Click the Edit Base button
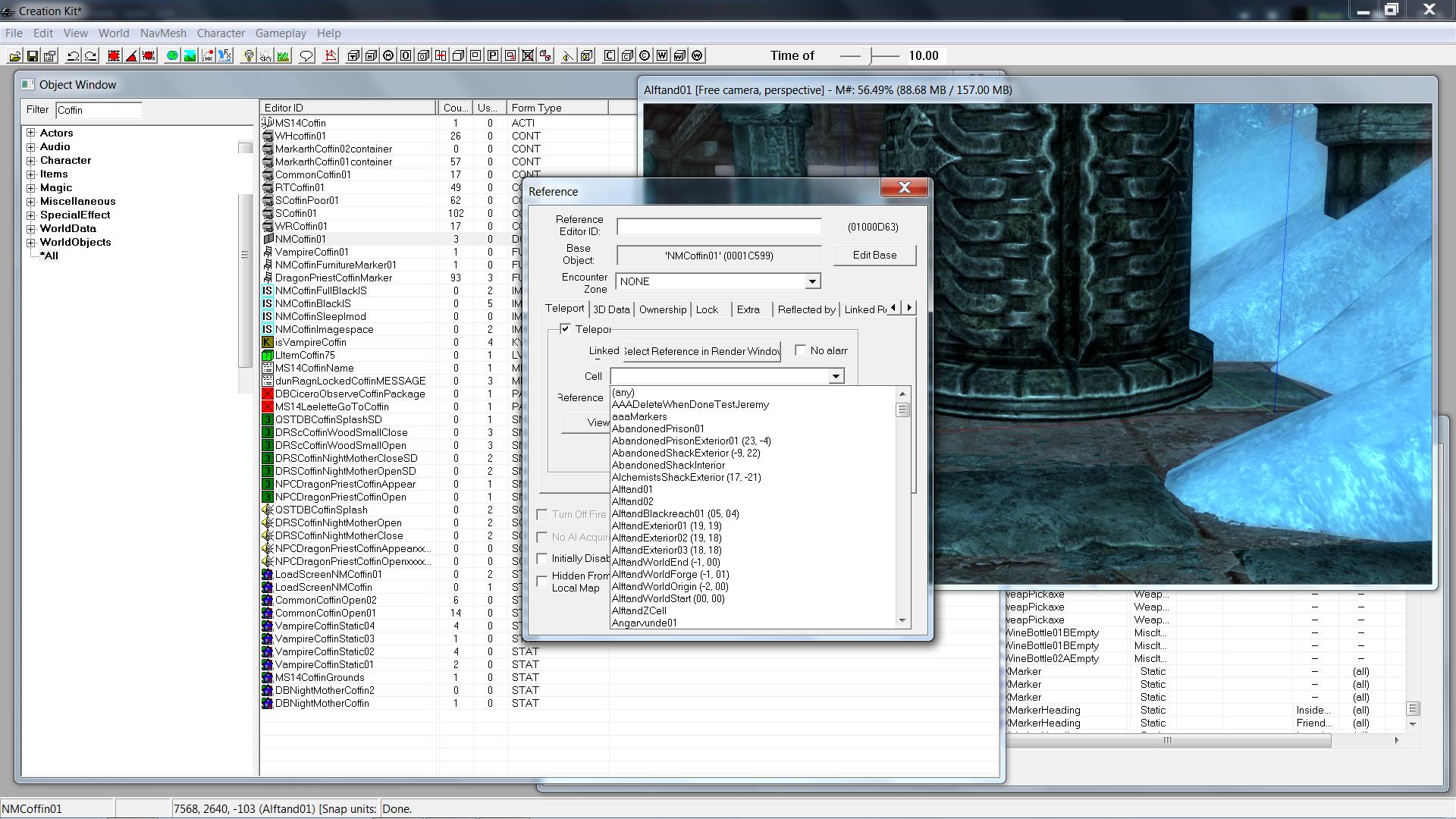 coord(874,255)
